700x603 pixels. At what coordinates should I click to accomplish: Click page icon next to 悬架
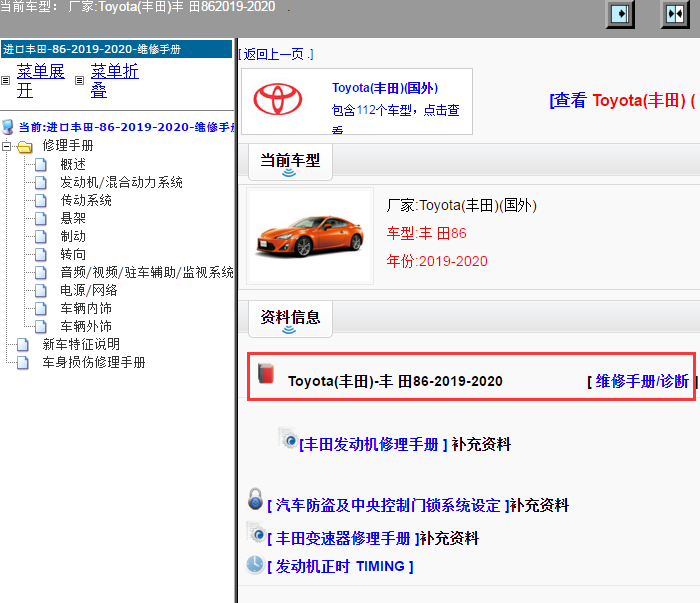tap(41, 218)
